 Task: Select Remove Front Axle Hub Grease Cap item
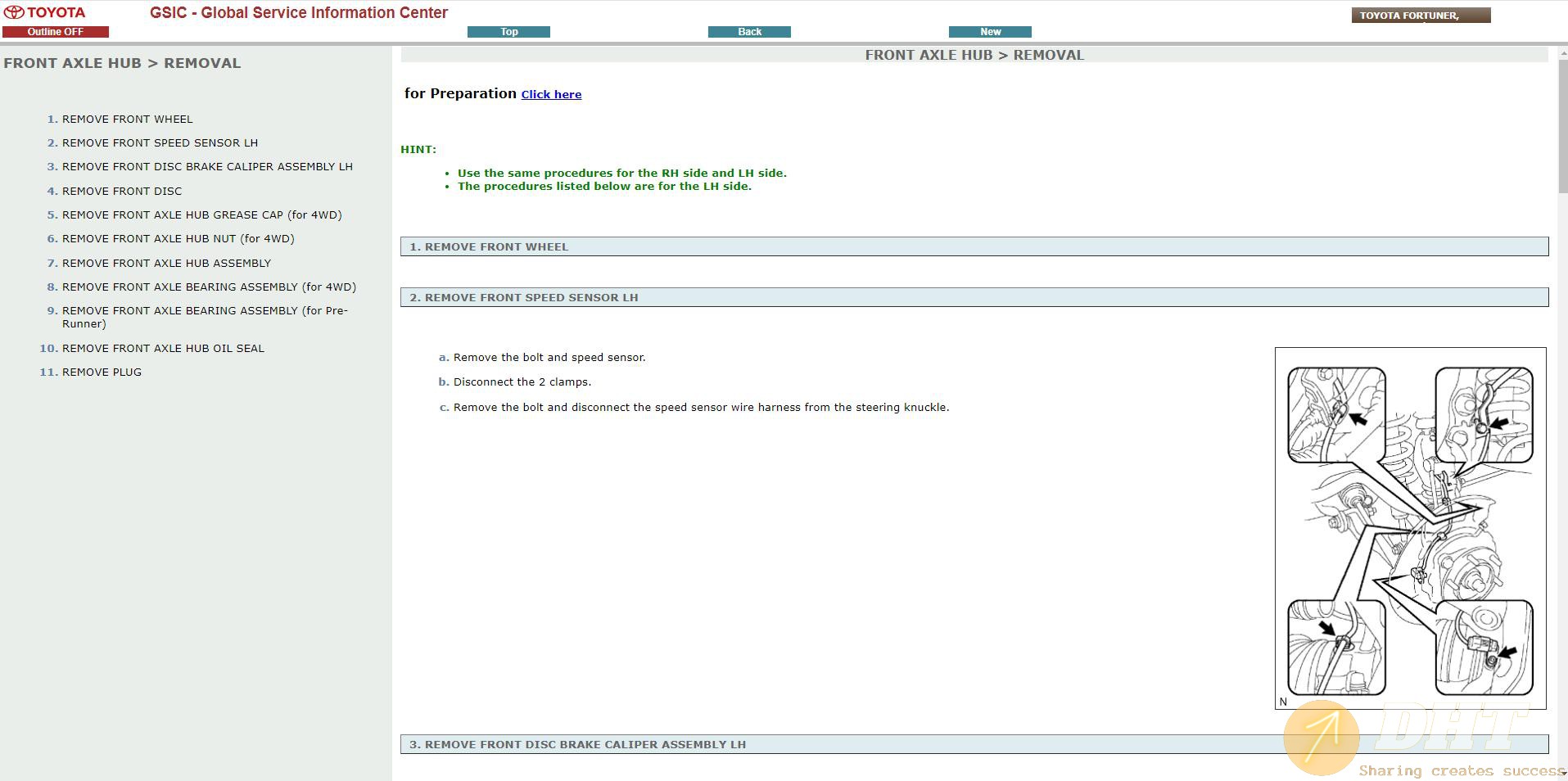click(202, 214)
